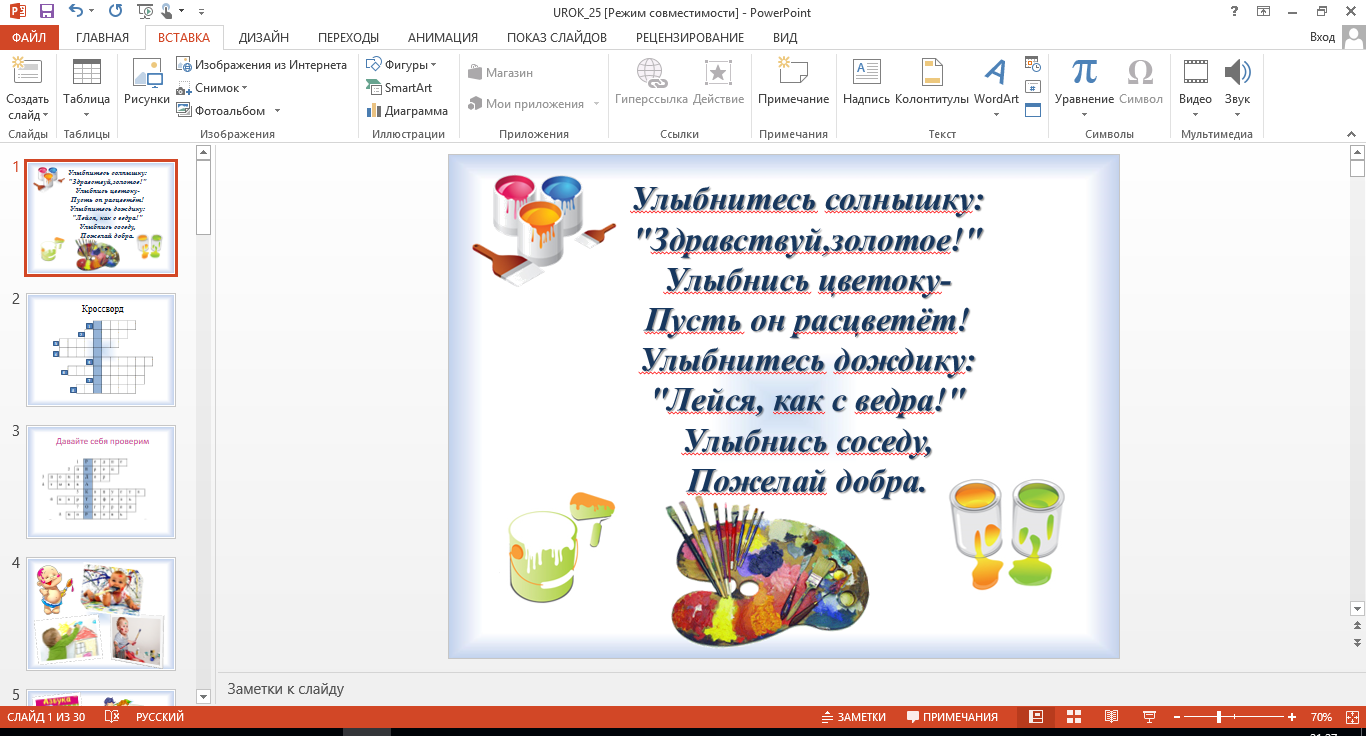
Task: Switch to ДИЗАЙН tab
Action: point(264,38)
